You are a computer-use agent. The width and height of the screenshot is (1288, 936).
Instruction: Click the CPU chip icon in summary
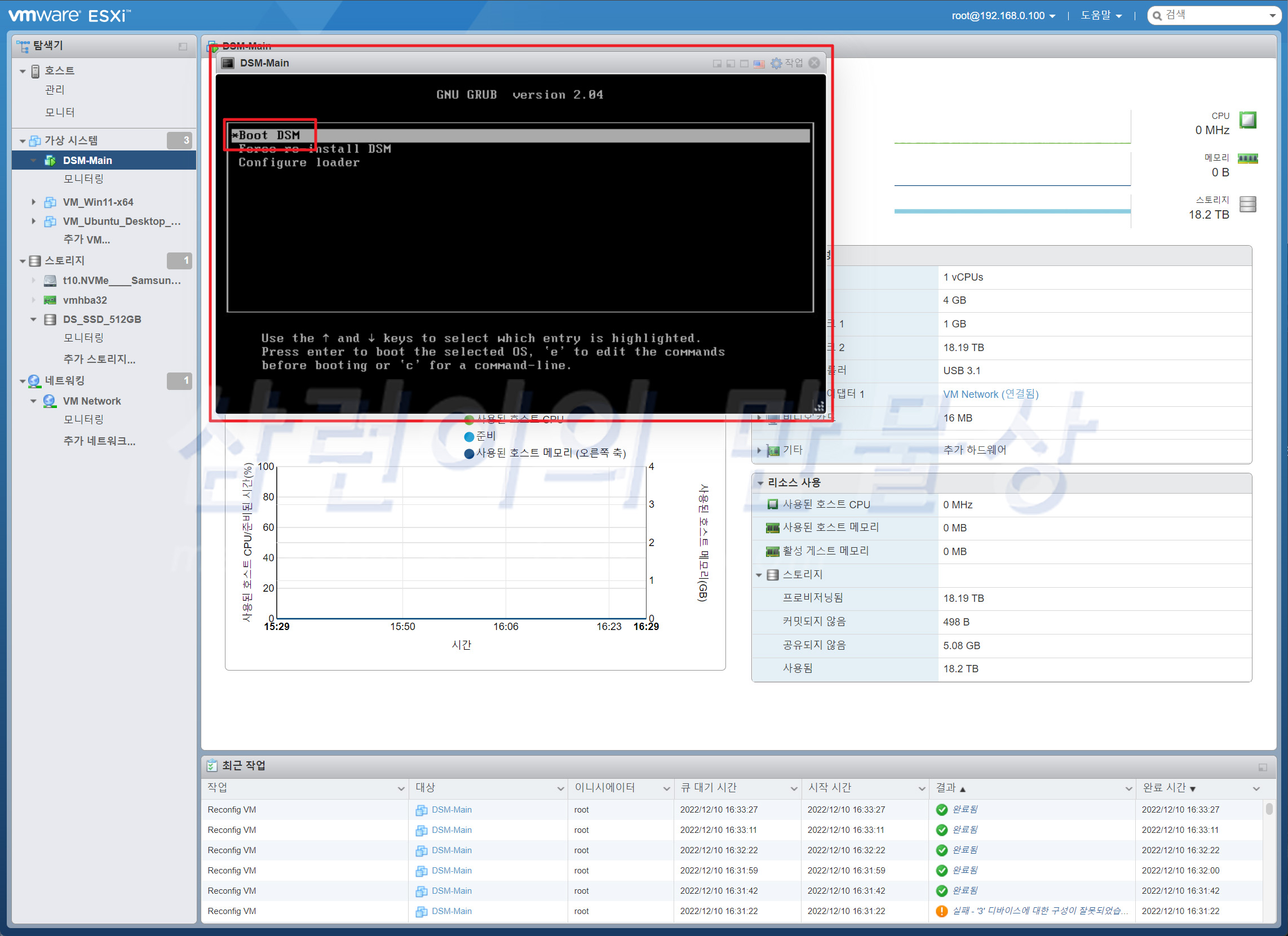[x=1247, y=121]
